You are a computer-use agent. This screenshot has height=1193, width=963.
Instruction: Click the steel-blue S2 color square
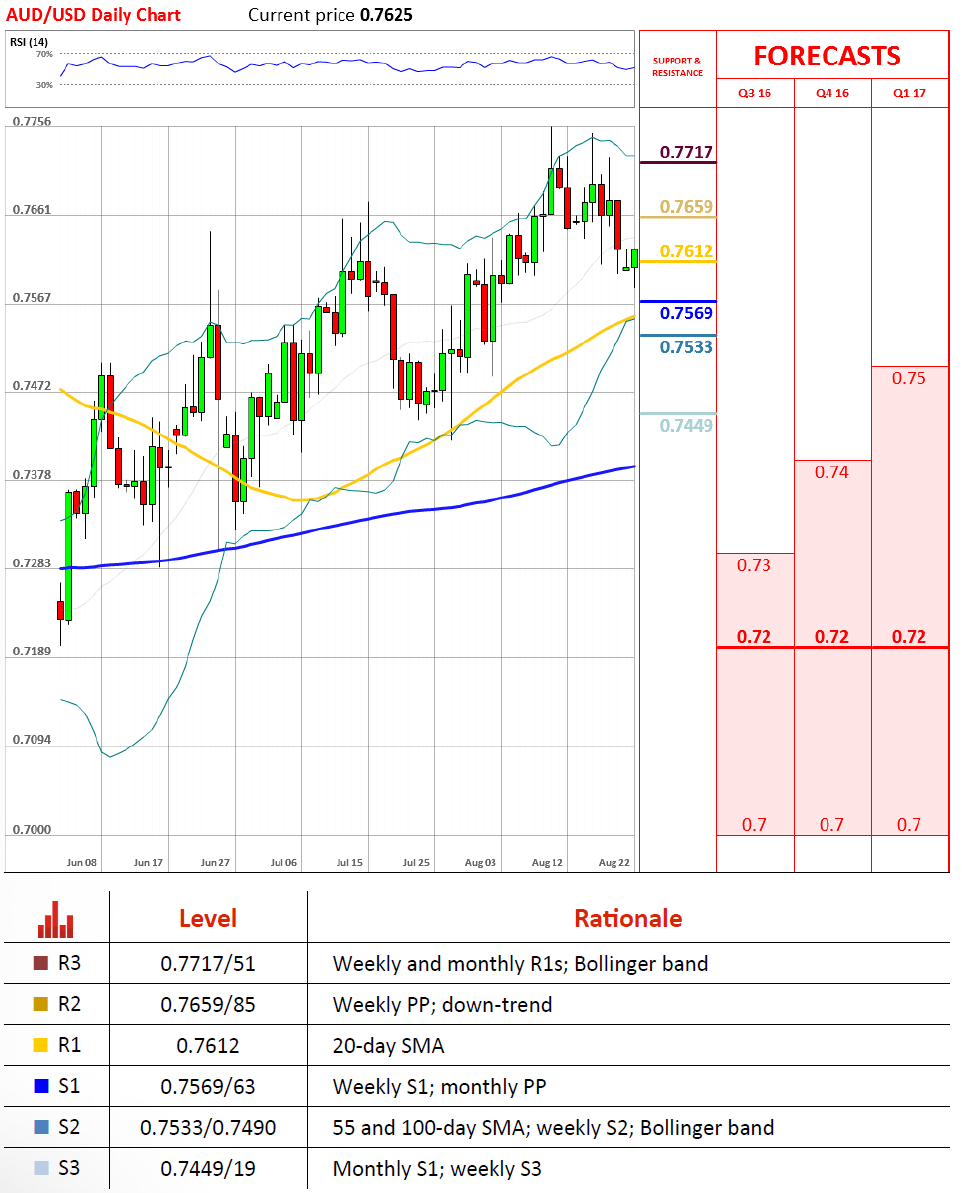[x=40, y=1128]
